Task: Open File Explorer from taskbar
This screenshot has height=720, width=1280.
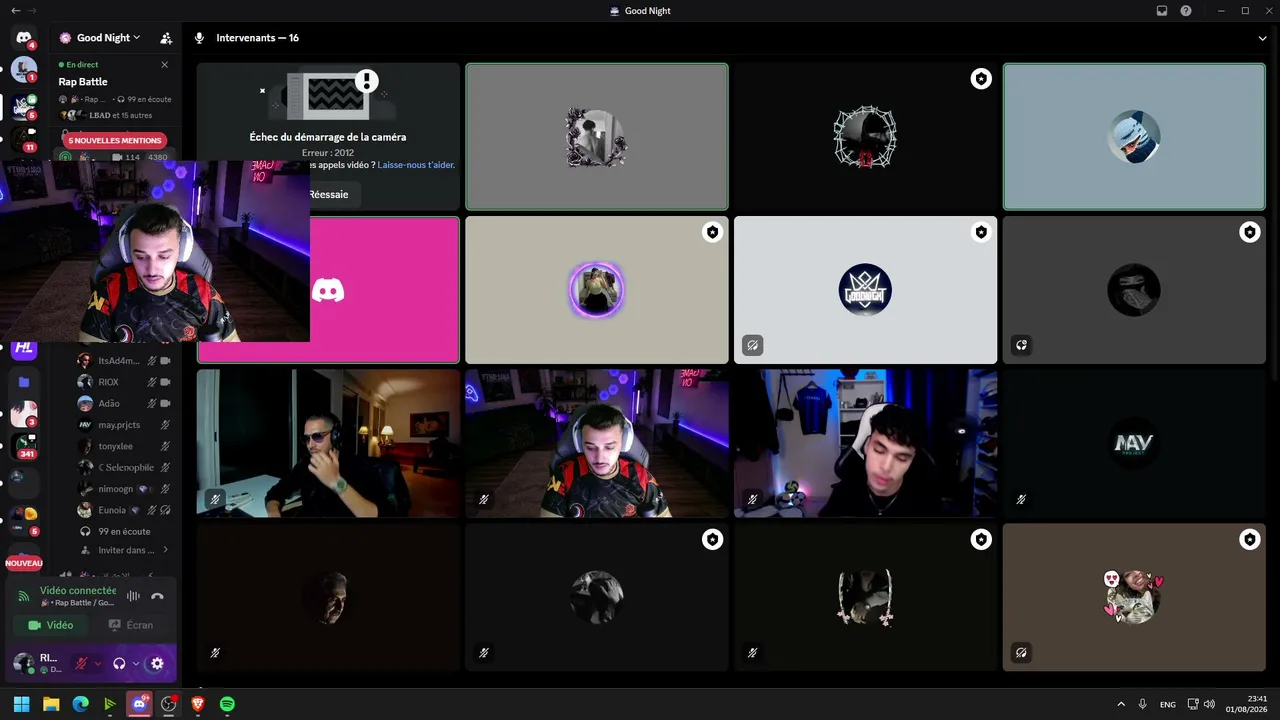Action: [51, 704]
